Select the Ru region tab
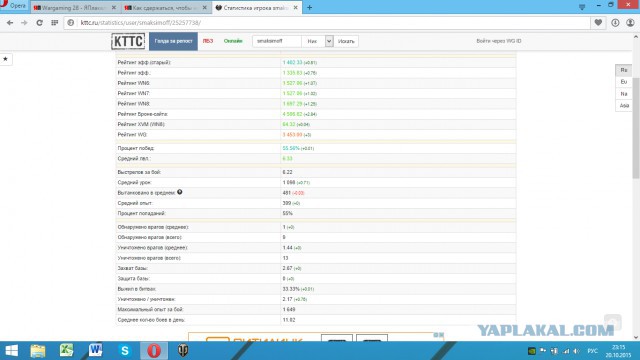Screen dimensions: 640x360 pyautogui.click(x=624, y=70)
